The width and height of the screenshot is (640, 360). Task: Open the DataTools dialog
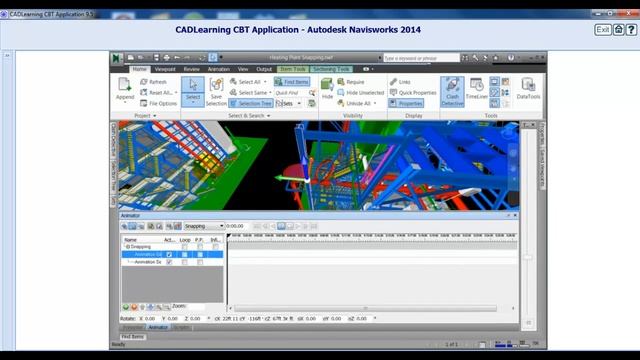tap(528, 89)
